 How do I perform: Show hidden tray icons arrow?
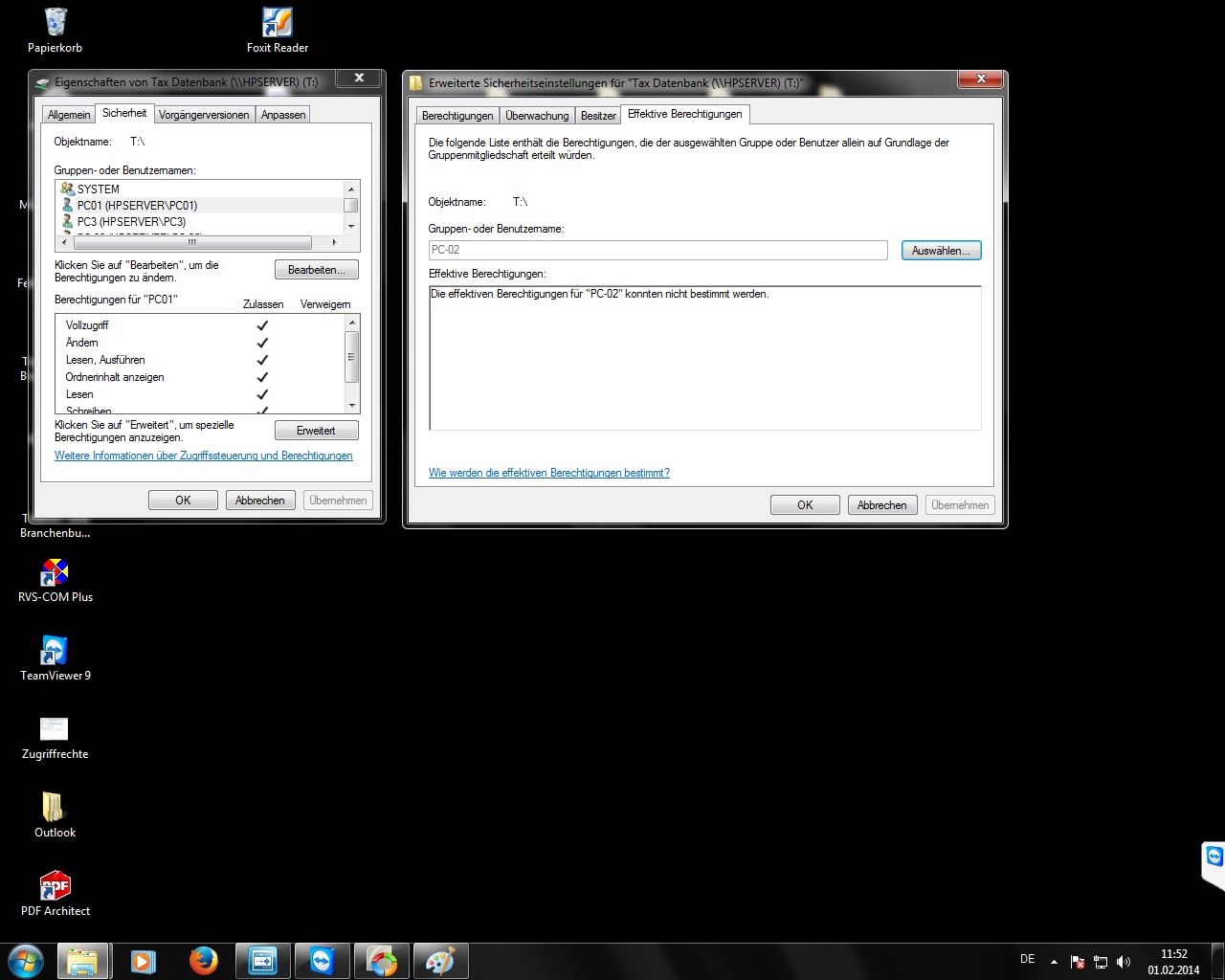coord(1054,962)
